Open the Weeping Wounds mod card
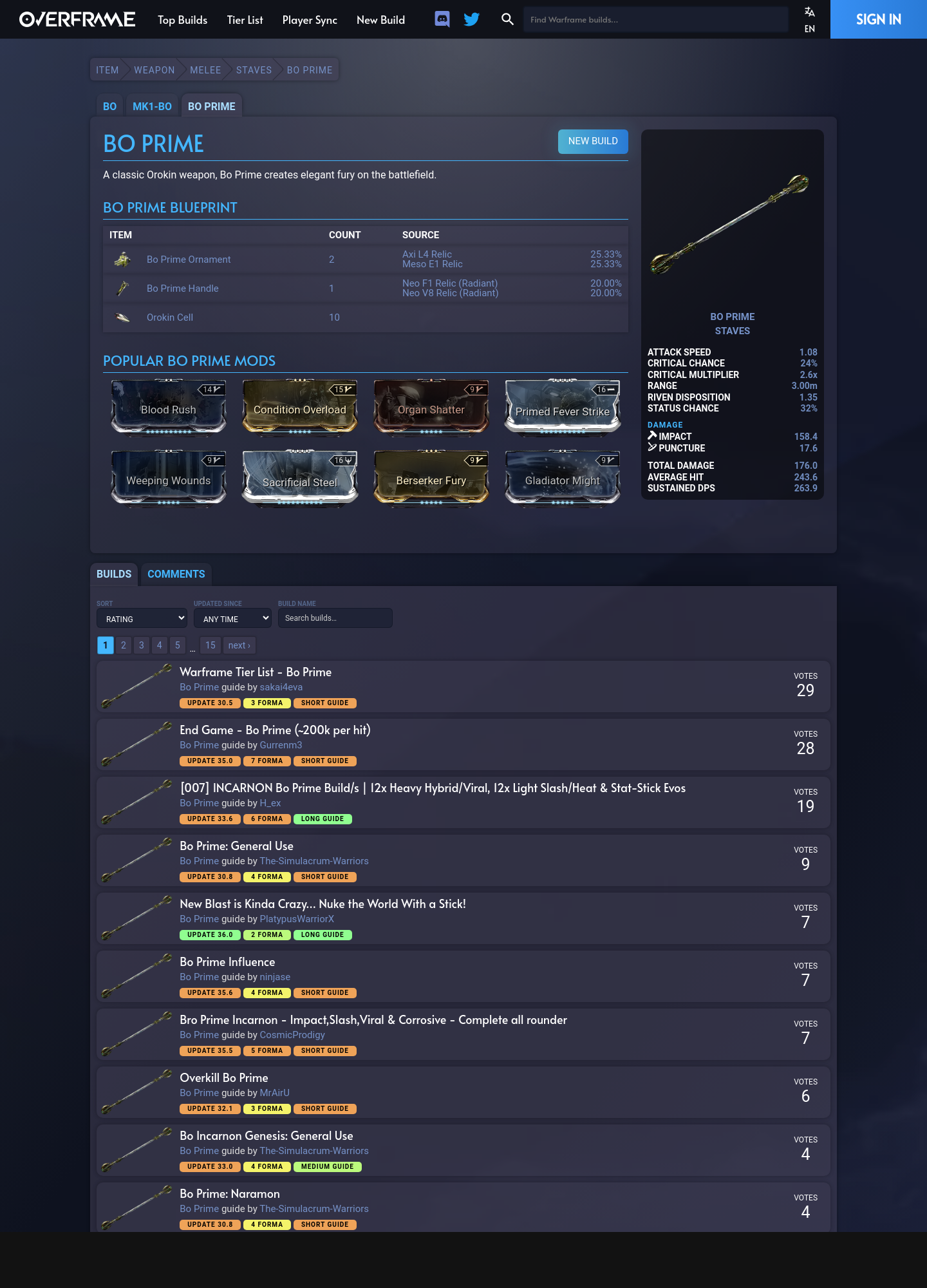 (169, 478)
